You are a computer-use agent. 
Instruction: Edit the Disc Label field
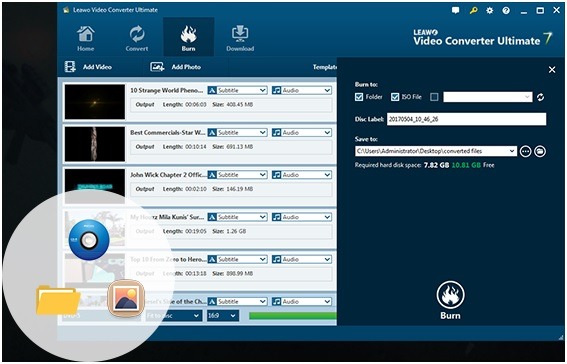466,119
